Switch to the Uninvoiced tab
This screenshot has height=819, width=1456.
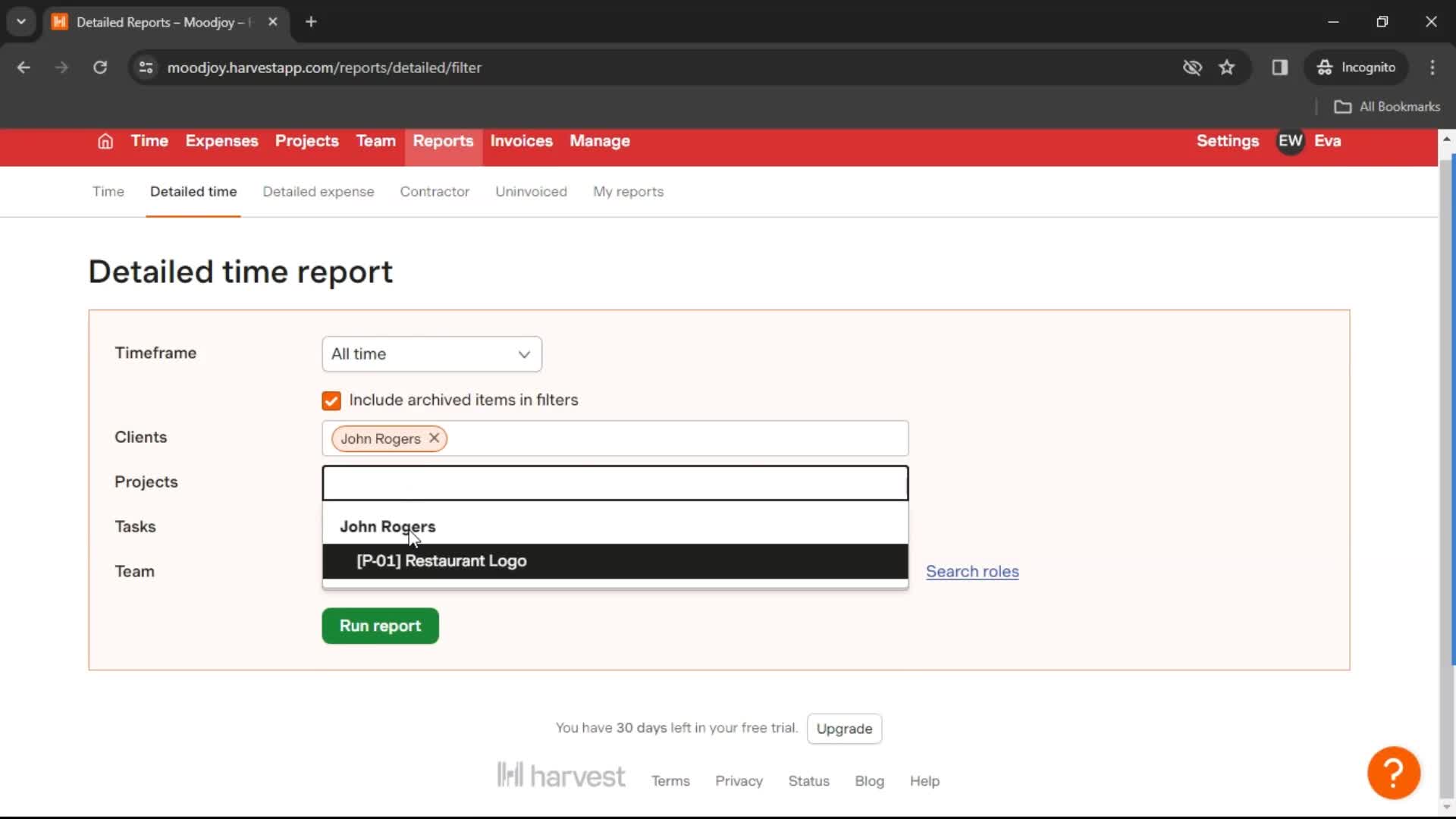pos(531,191)
